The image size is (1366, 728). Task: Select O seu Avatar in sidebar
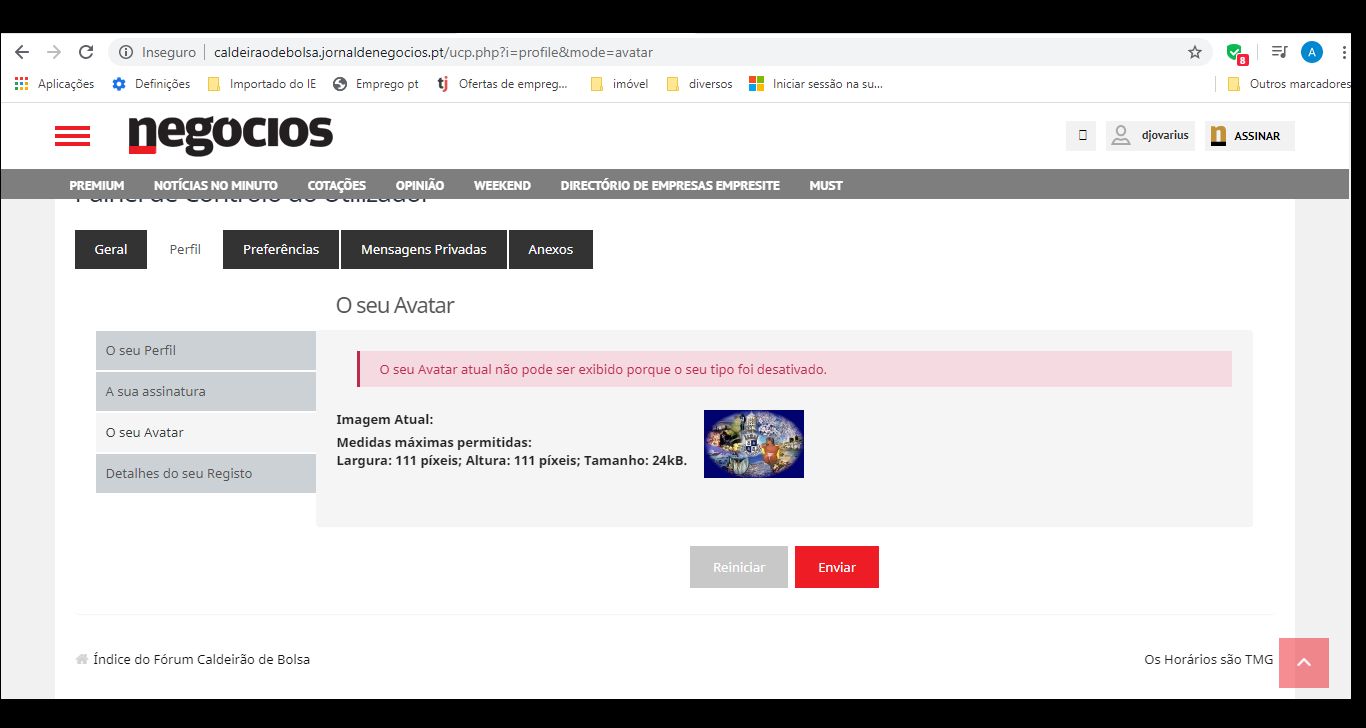pyautogui.click(x=206, y=433)
